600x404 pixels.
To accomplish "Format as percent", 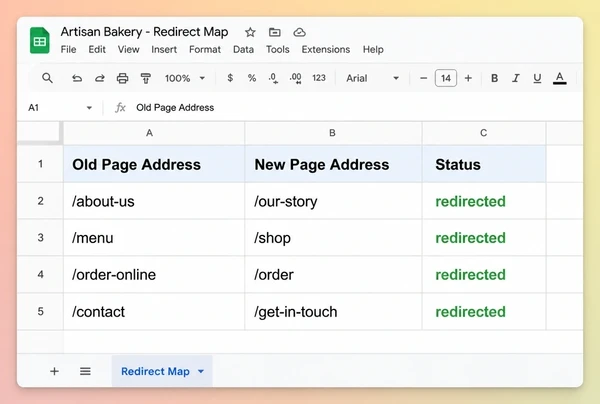I will pyautogui.click(x=252, y=78).
